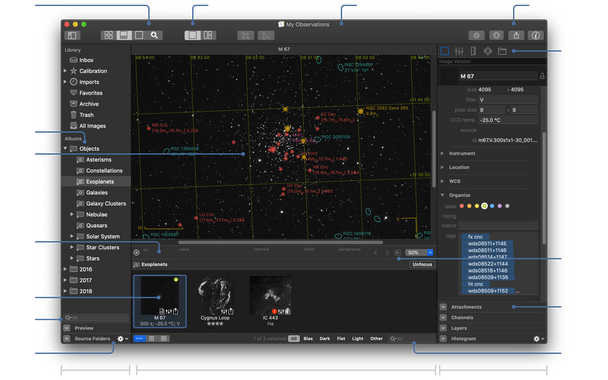This screenshot has height=380, width=608.
Task: Click the Unfocus button
Action: tap(422, 264)
